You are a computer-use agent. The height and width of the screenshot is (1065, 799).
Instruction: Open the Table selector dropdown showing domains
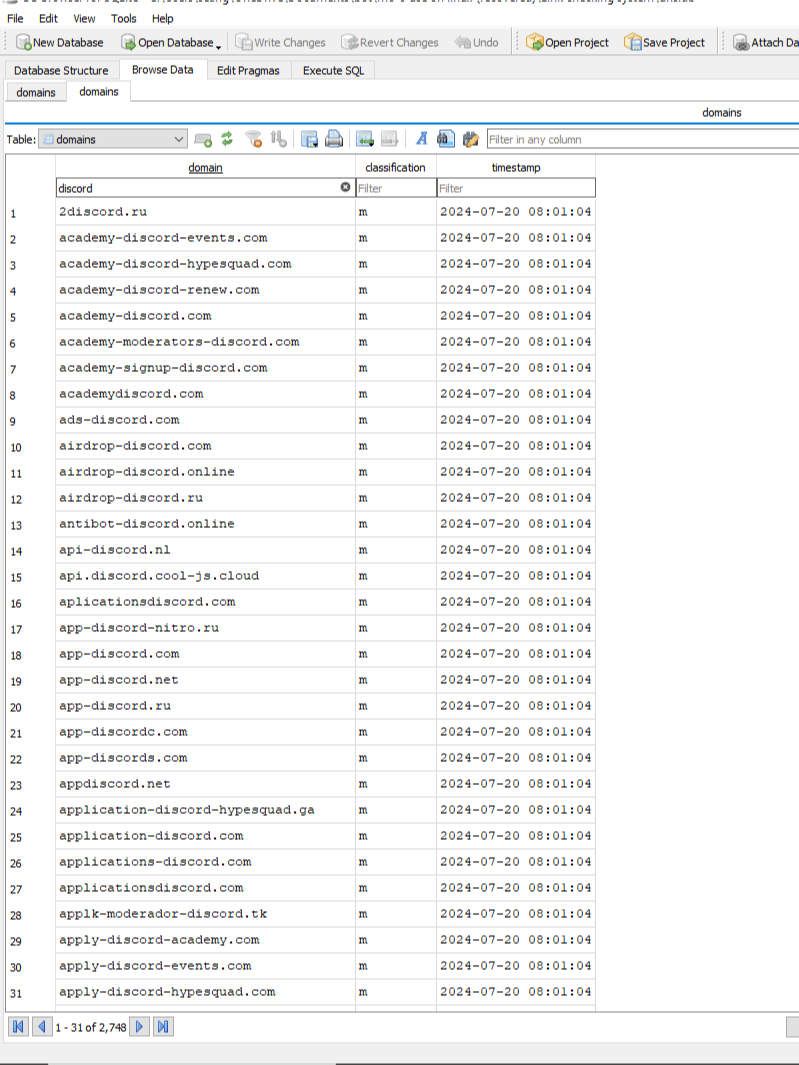pos(113,140)
